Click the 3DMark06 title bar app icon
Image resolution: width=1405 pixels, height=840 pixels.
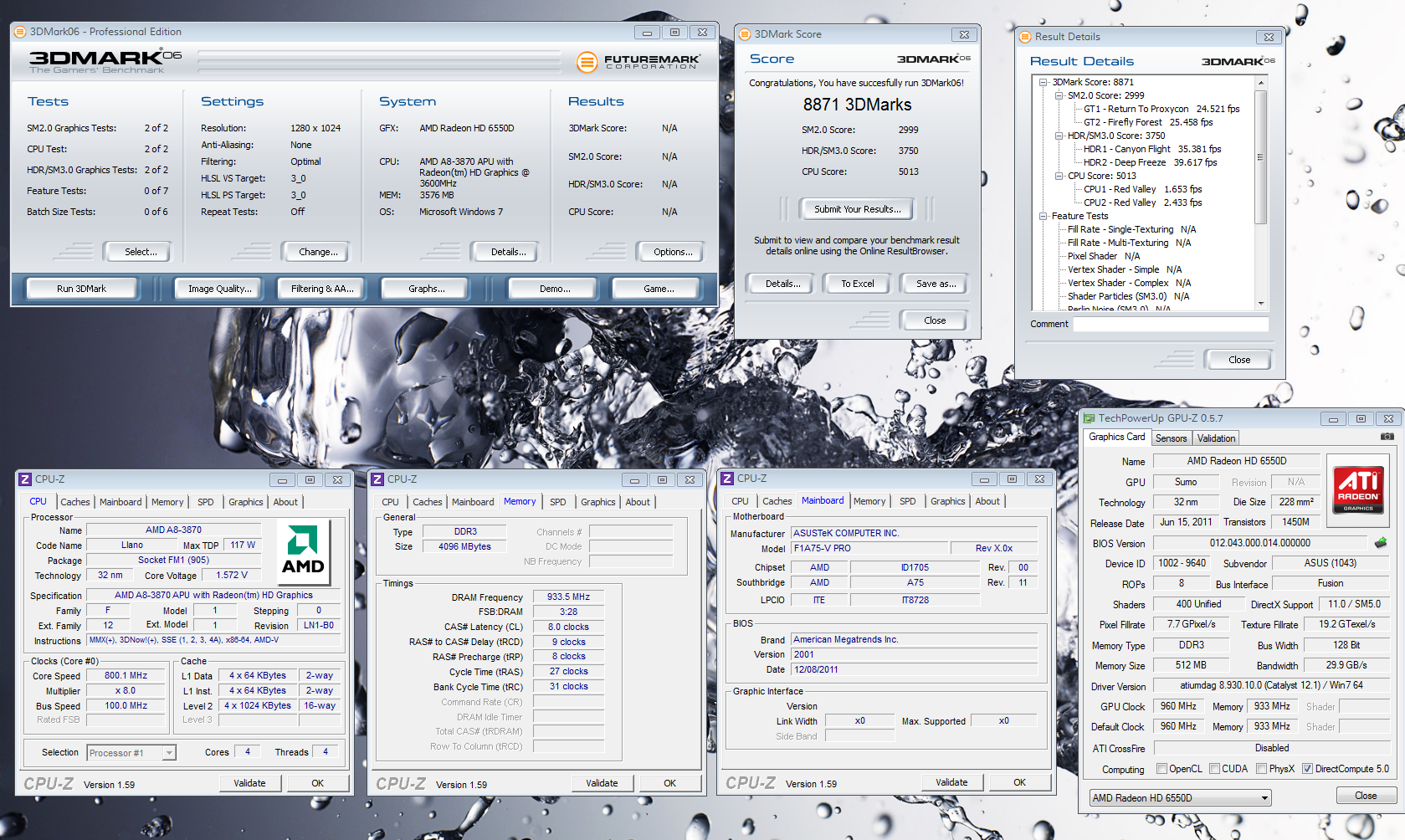coord(20,32)
